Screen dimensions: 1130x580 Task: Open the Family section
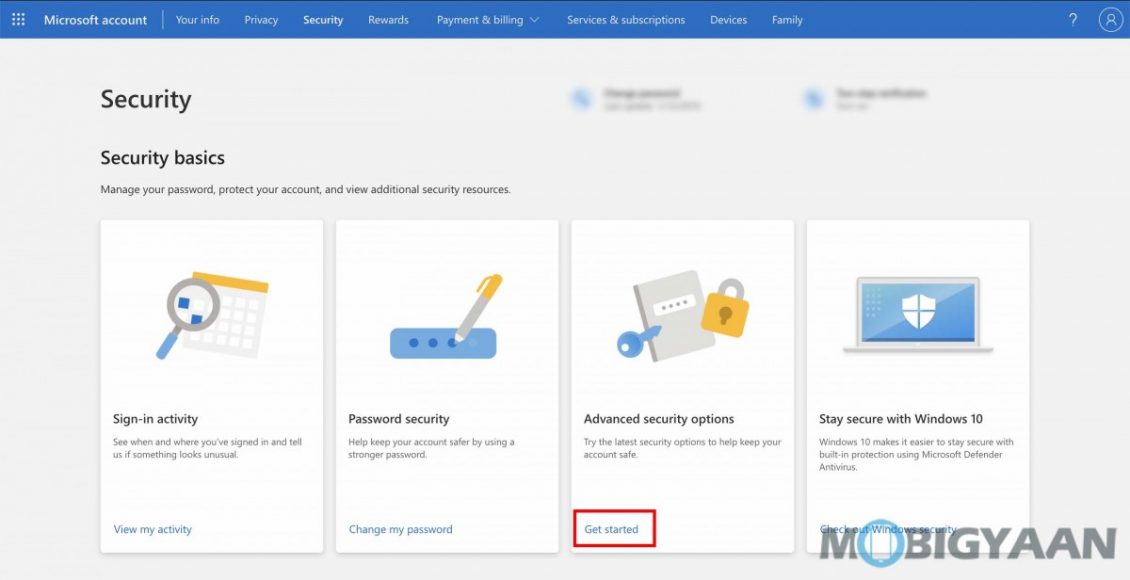pos(787,19)
